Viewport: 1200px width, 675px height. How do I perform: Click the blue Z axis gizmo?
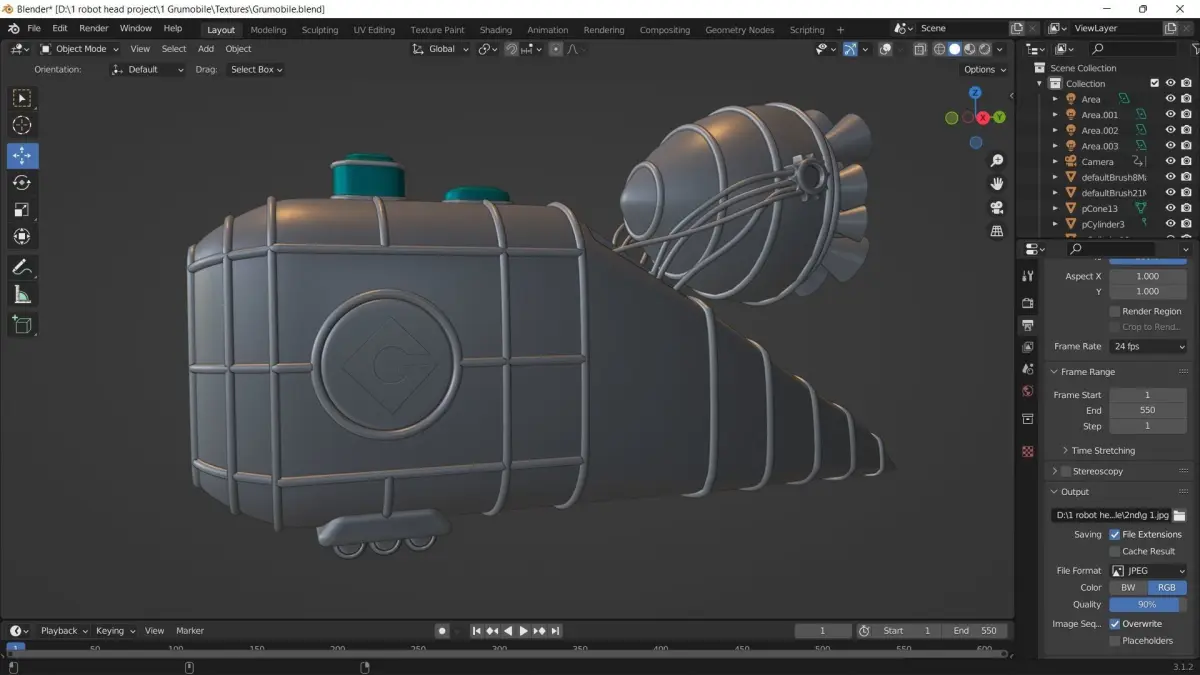tap(976, 93)
